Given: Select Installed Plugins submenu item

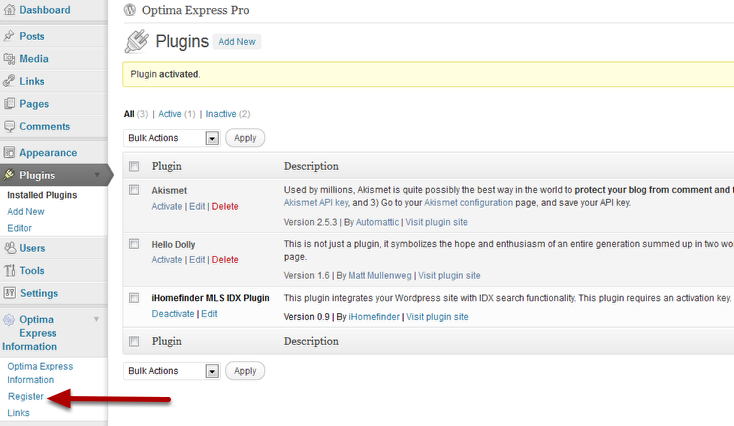Looking at the screenshot, I should click(42, 195).
